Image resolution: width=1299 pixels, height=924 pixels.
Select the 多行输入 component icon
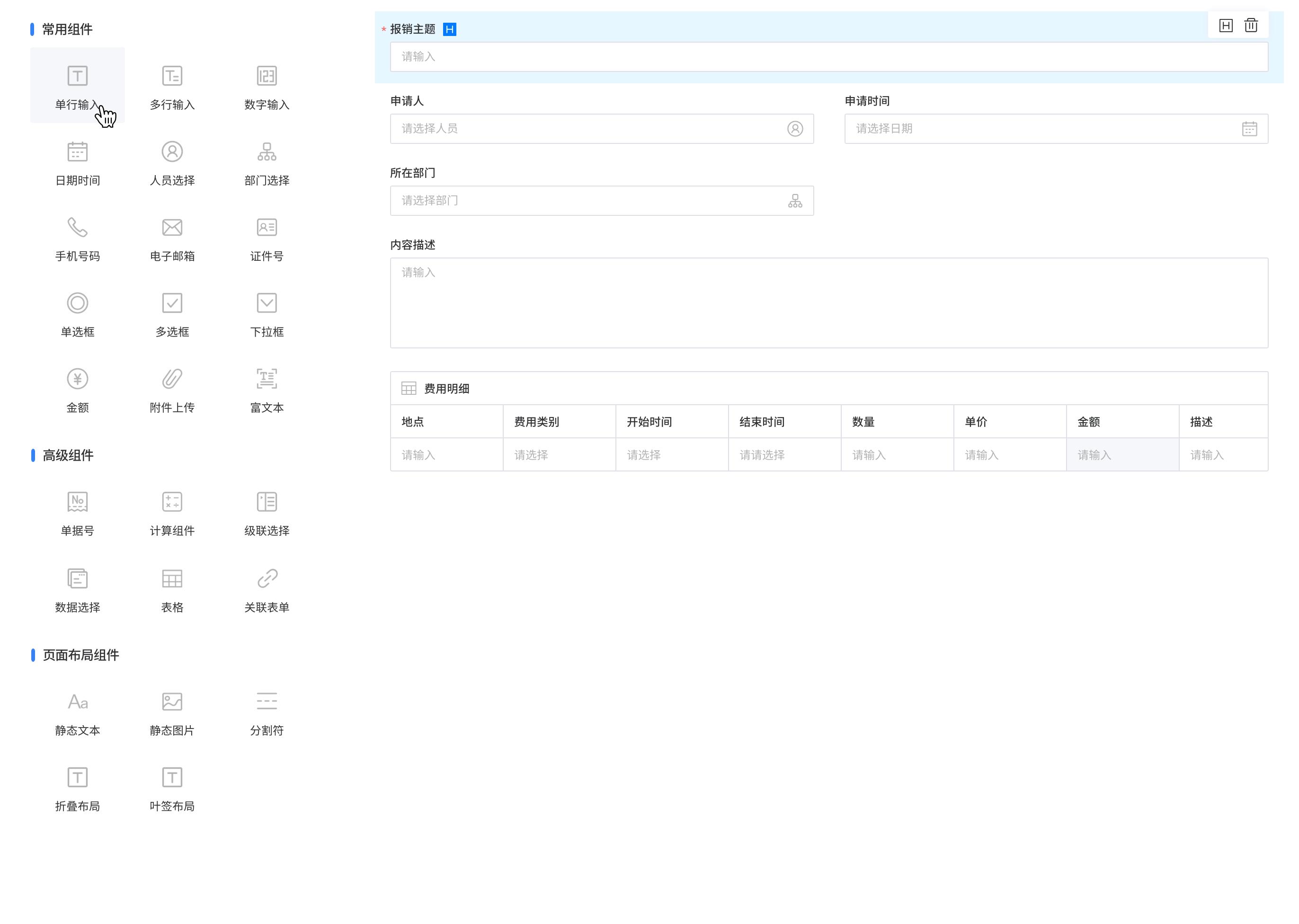[x=172, y=76]
